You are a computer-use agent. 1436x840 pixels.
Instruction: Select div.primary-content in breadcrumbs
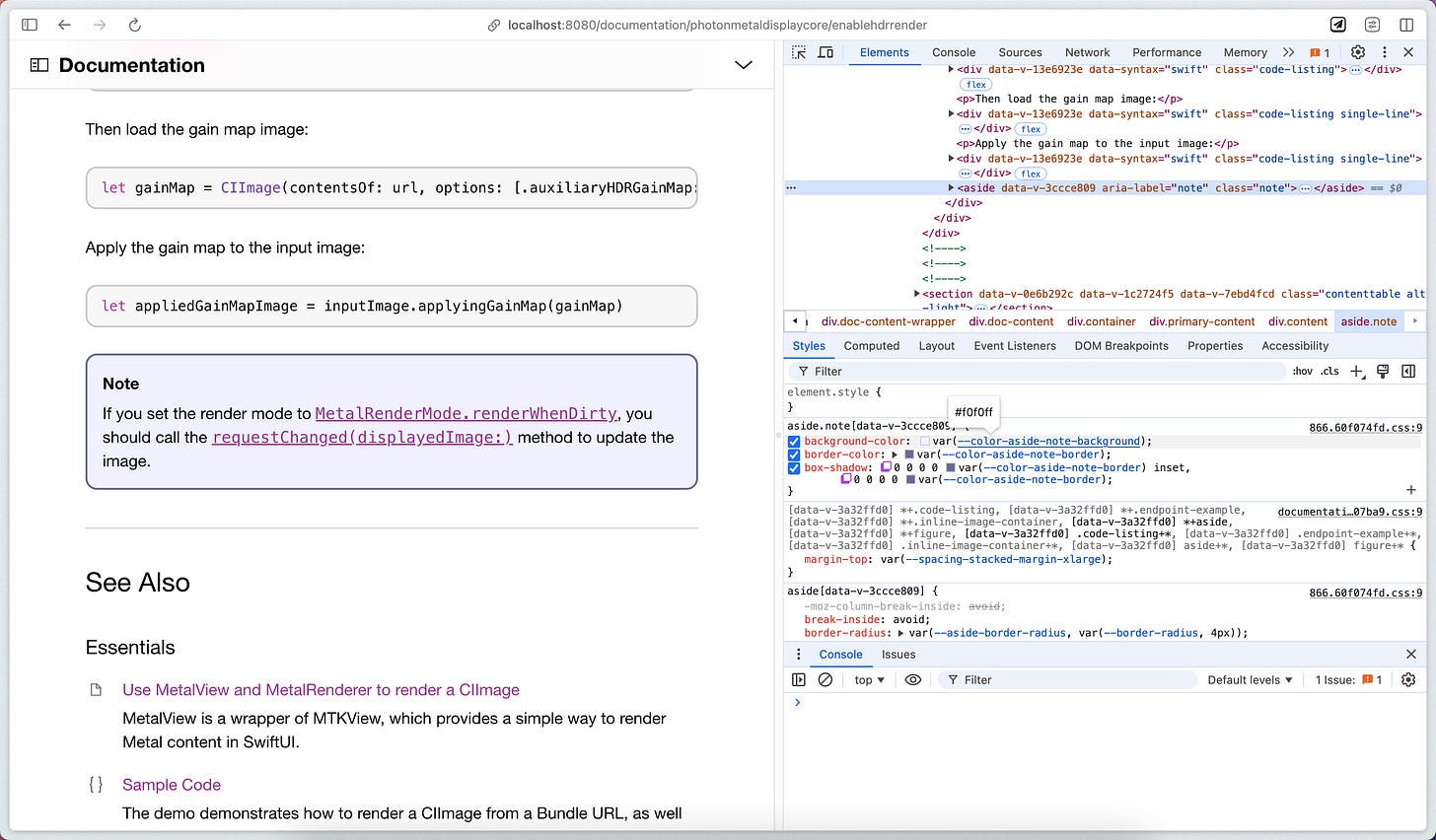1201,321
